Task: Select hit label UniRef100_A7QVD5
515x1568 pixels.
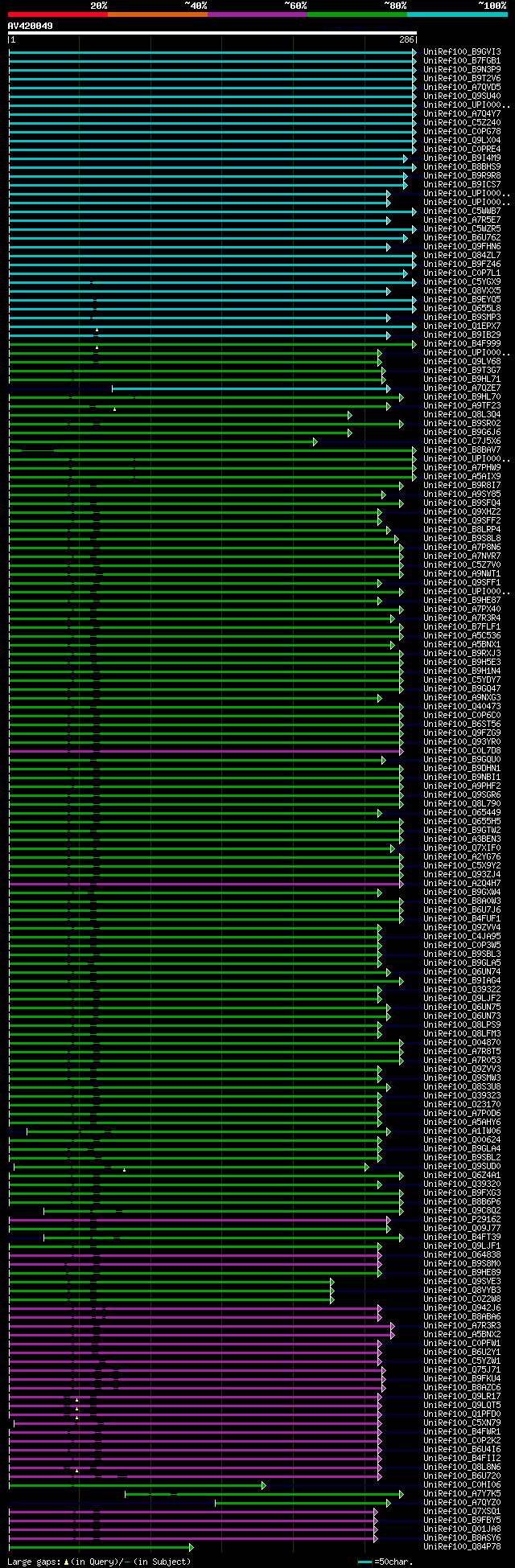Action: (462, 88)
